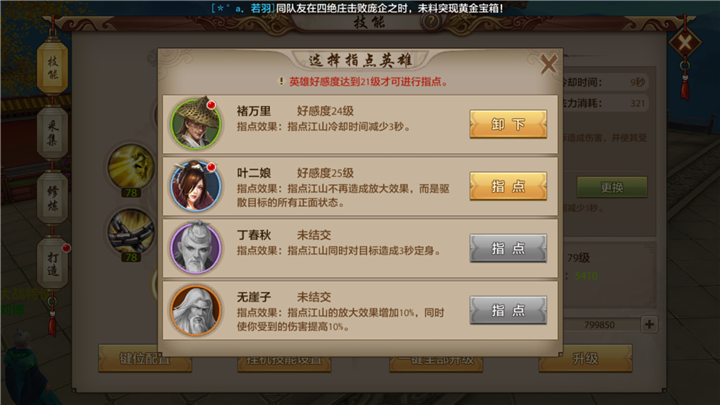The width and height of the screenshot is (720, 405).
Task: Select 无崖子 hero portrait
Action: click(x=196, y=310)
